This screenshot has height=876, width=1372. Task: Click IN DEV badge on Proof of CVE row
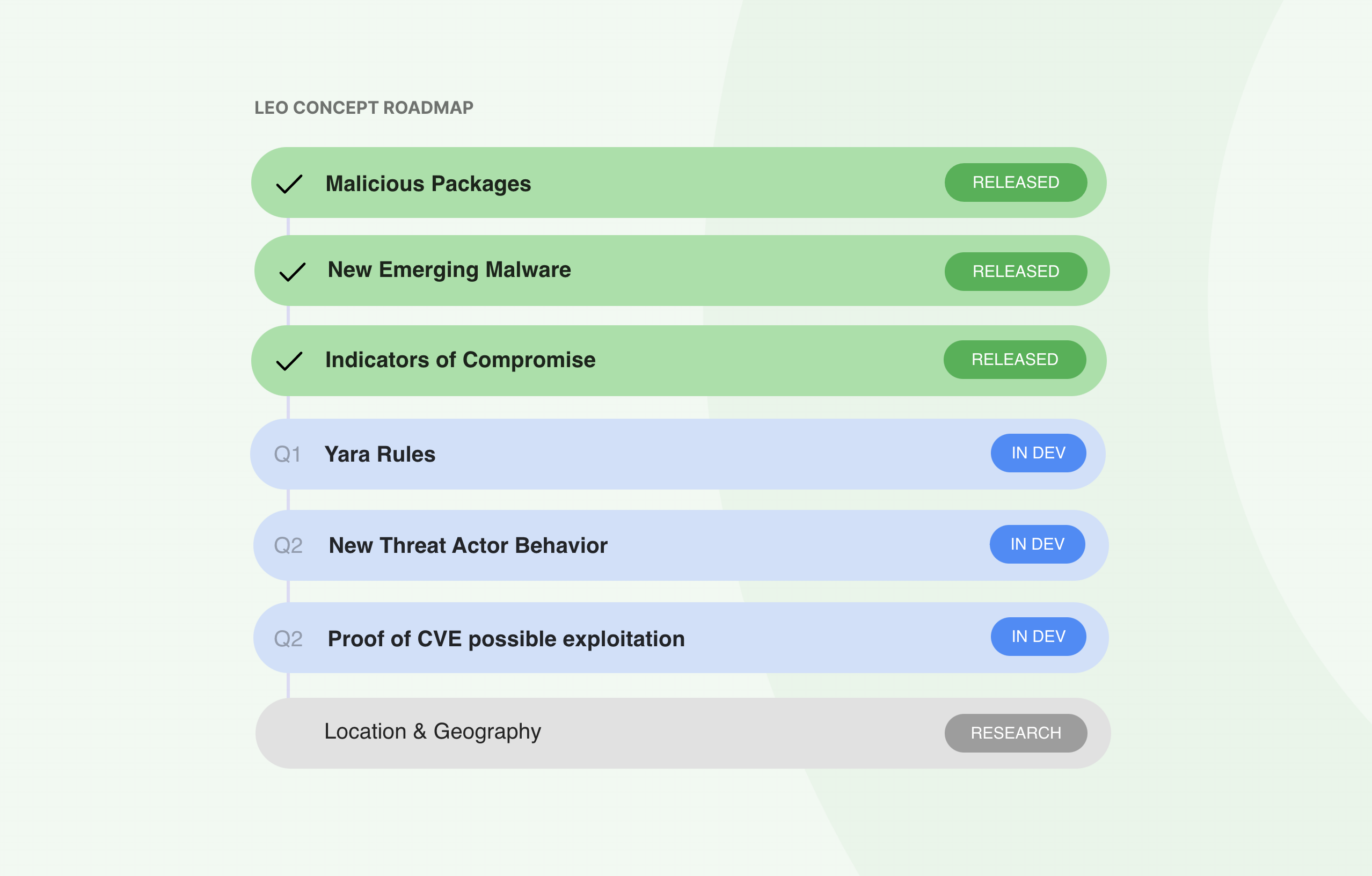(x=1038, y=636)
